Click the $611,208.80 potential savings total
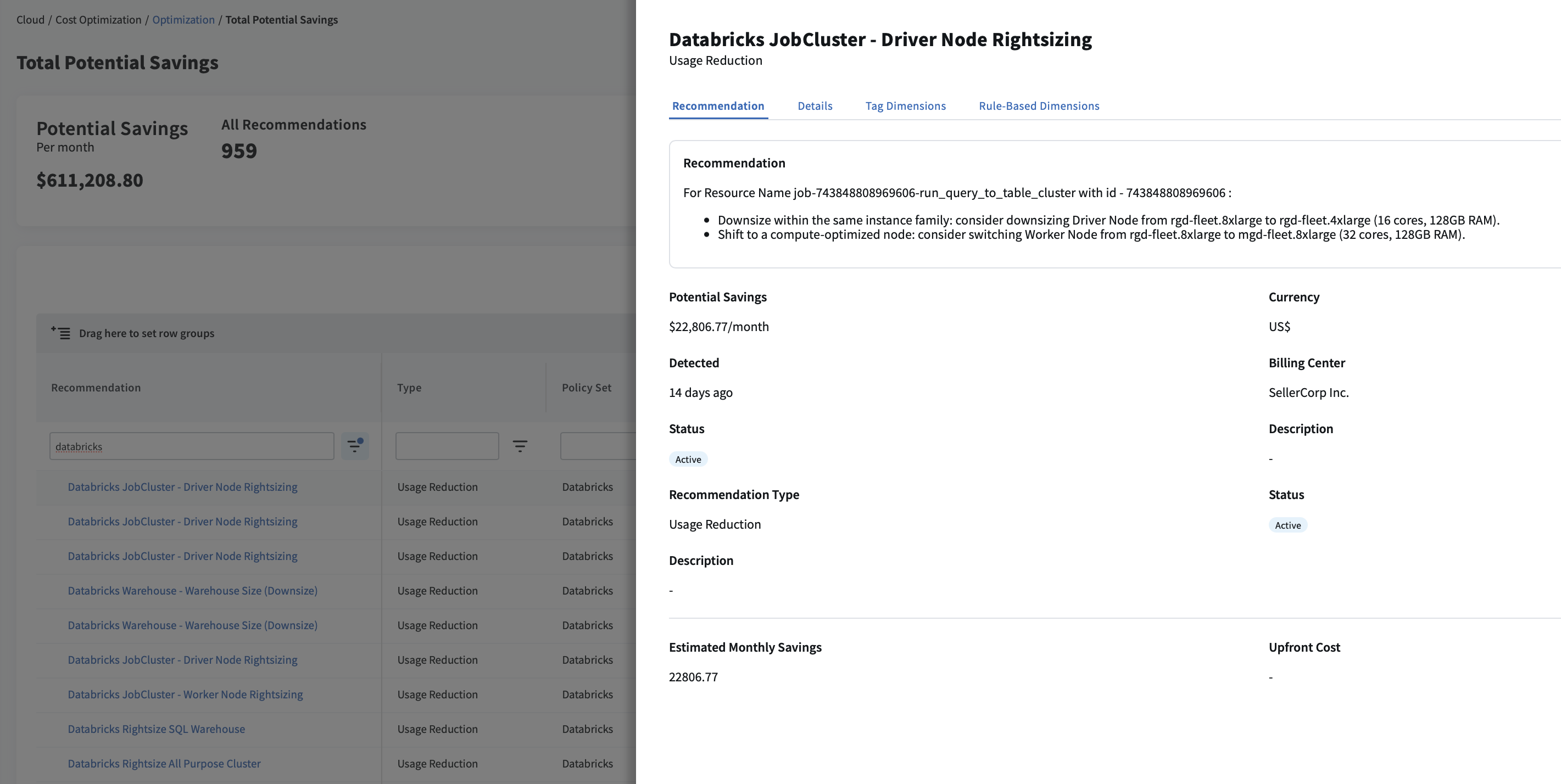Image resolution: width=1561 pixels, height=784 pixels. tap(90, 180)
